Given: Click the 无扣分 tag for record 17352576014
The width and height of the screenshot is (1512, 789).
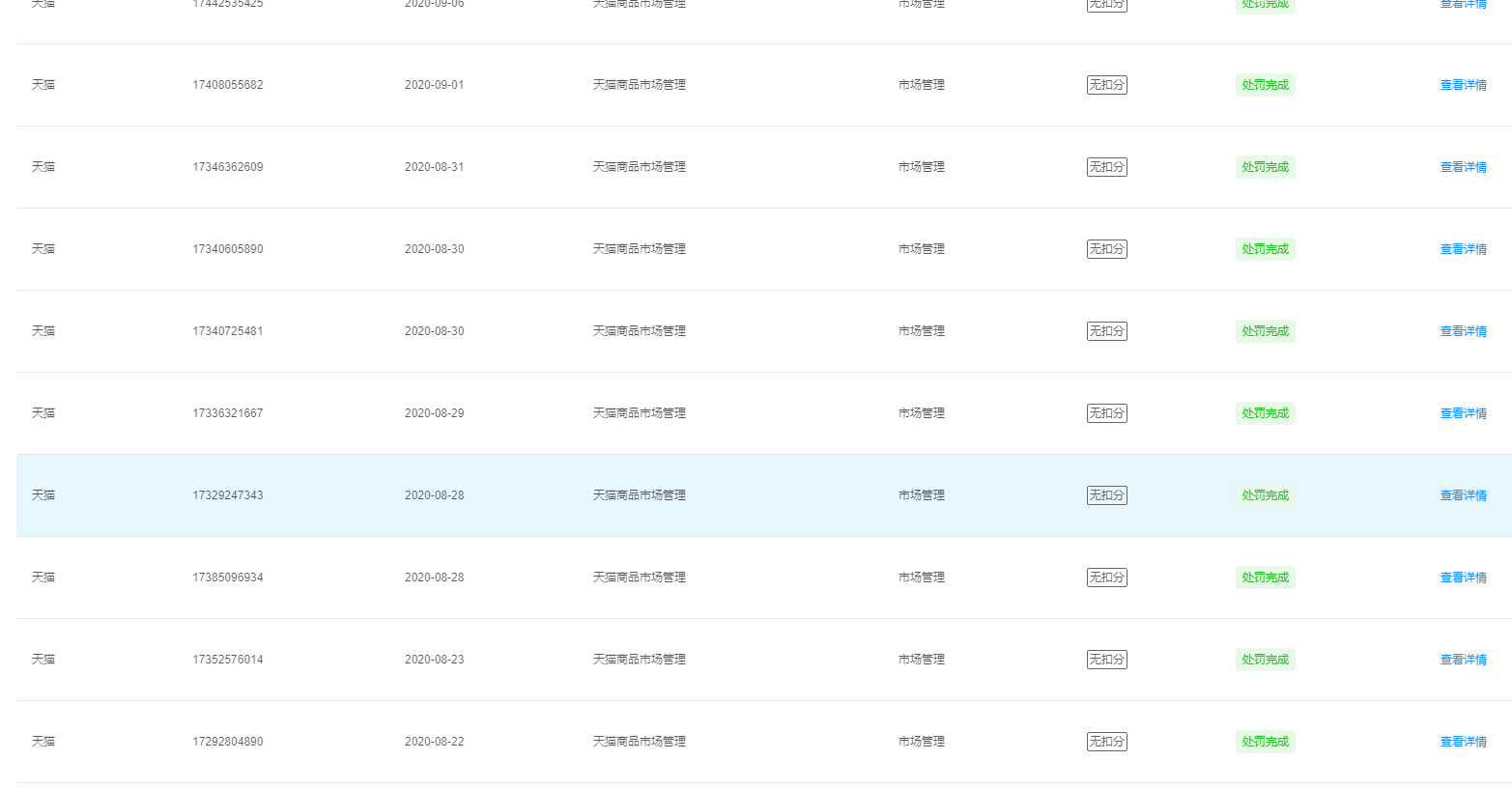Looking at the screenshot, I should click(x=1106, y=660).
